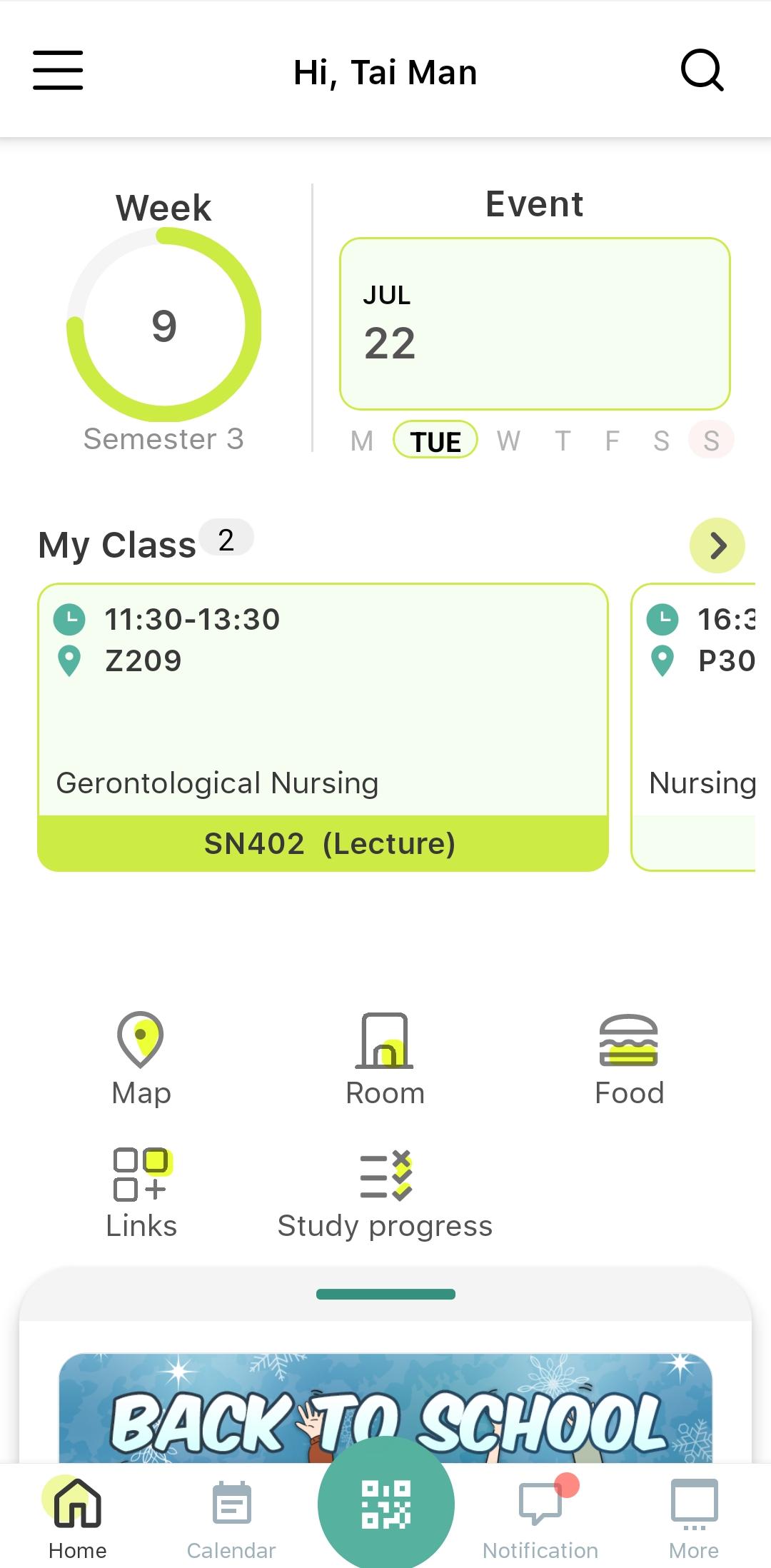Select the TUE day pill
The image size is (771, 1568).
[x=435, y=441]
